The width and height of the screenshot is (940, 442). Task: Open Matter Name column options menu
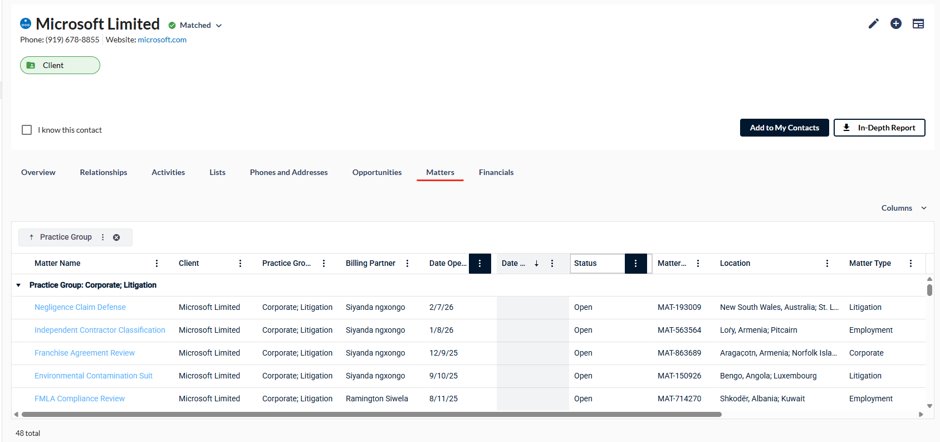157,263
